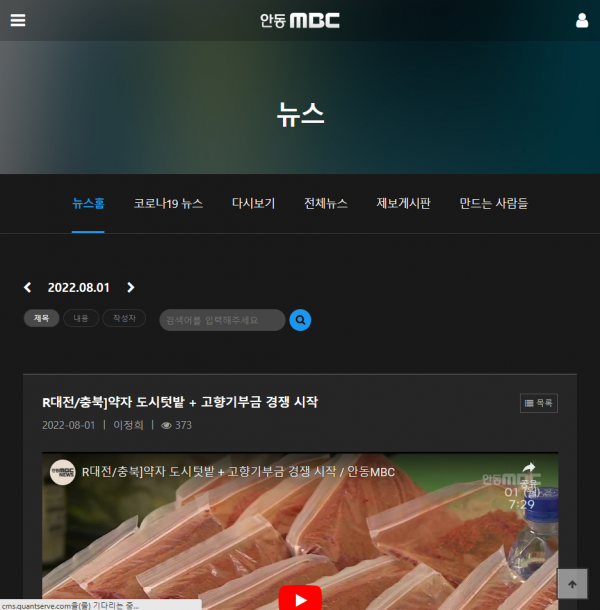Focus the 검색어를 입력해주세요 search field
Viewport: 600px width, 610px height.
222,320
